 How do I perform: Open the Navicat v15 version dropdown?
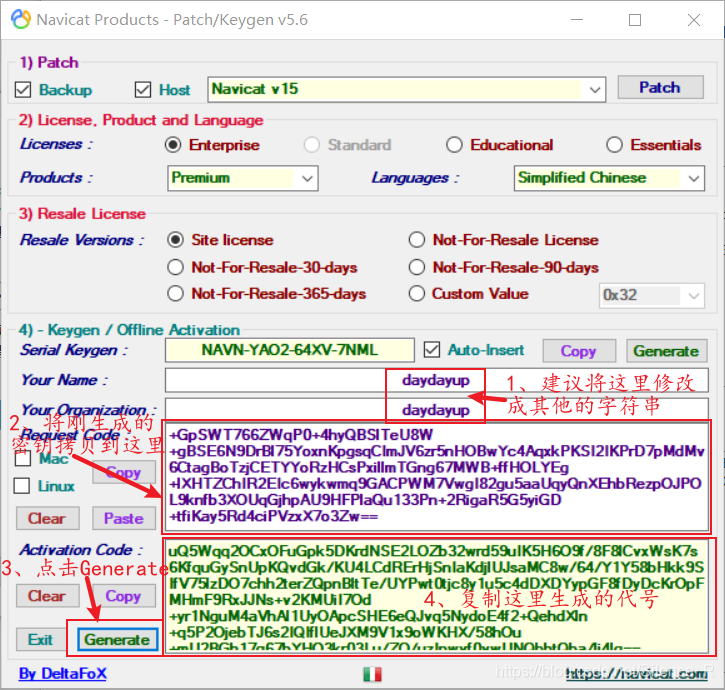[x=595, y=89]
